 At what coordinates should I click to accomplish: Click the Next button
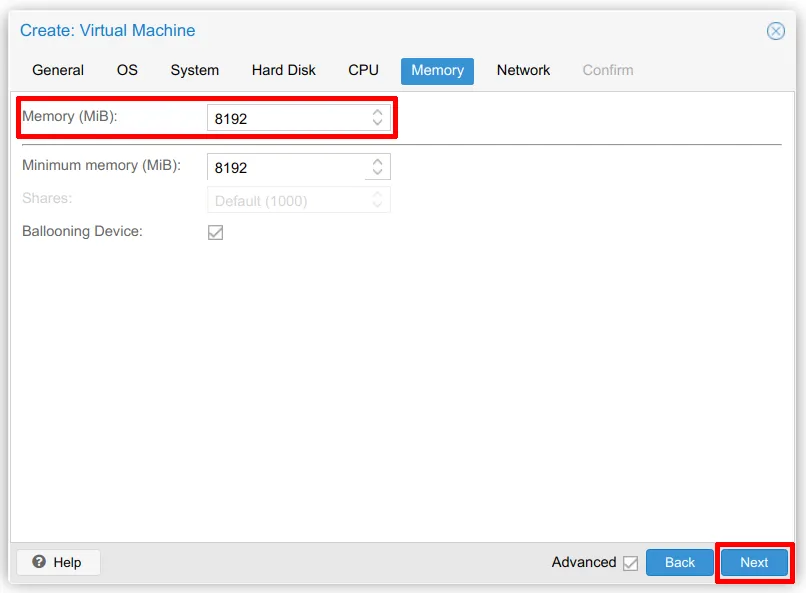(754, 562)
